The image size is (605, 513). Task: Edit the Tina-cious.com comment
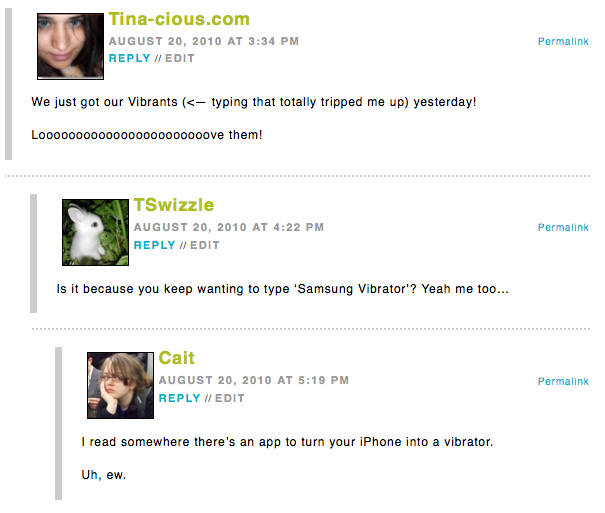(180, 58)
